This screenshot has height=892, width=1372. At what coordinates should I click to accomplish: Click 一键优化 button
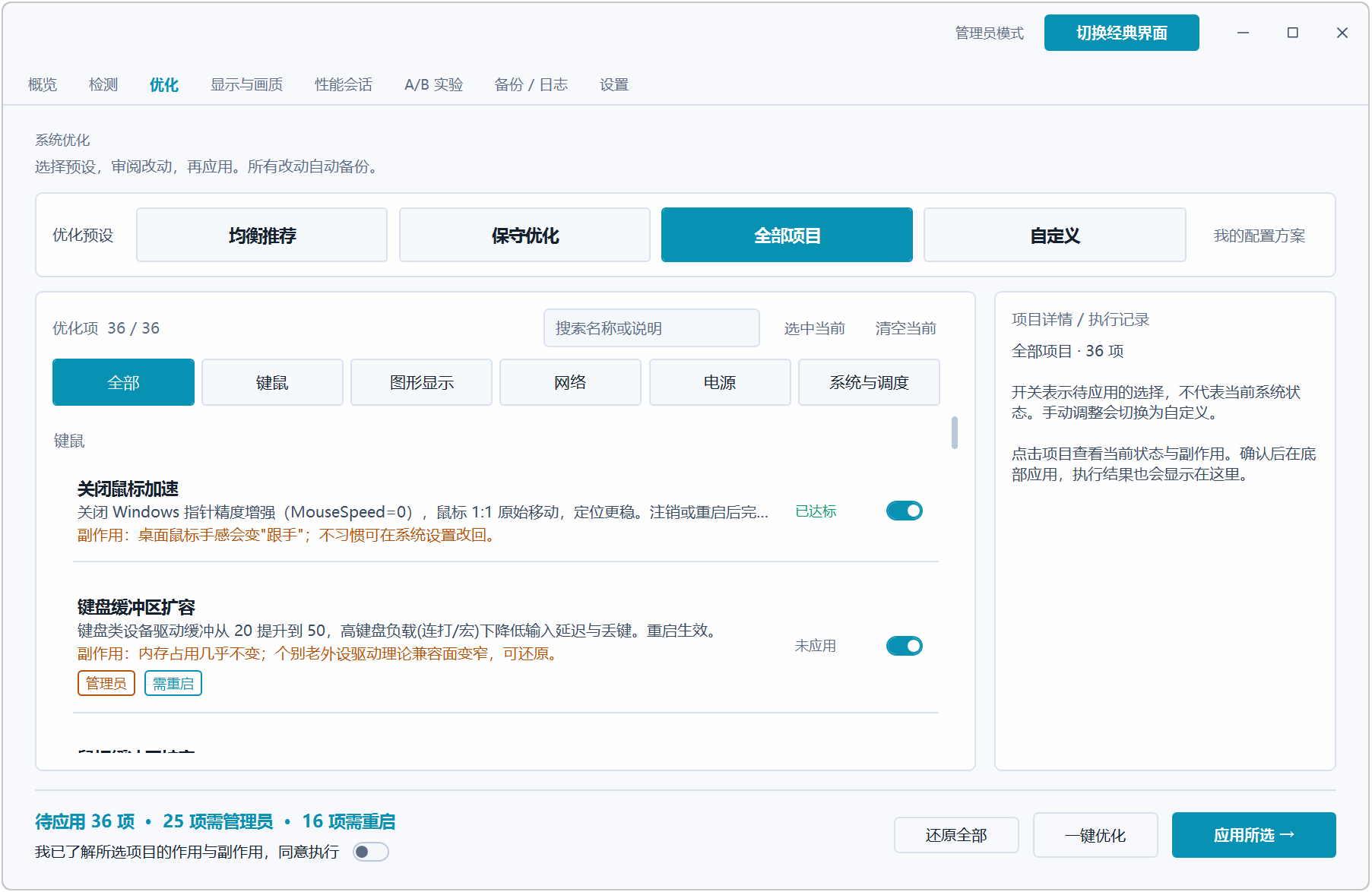(1095, 835)
